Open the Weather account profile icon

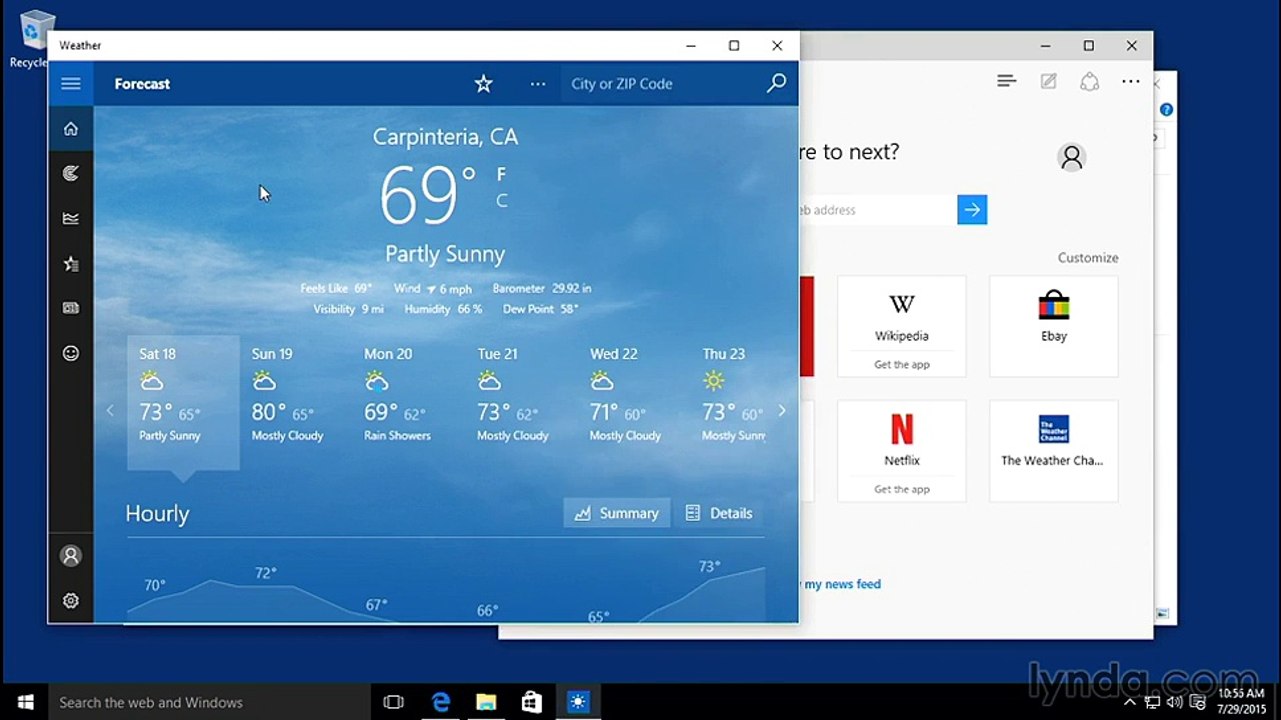70,556
